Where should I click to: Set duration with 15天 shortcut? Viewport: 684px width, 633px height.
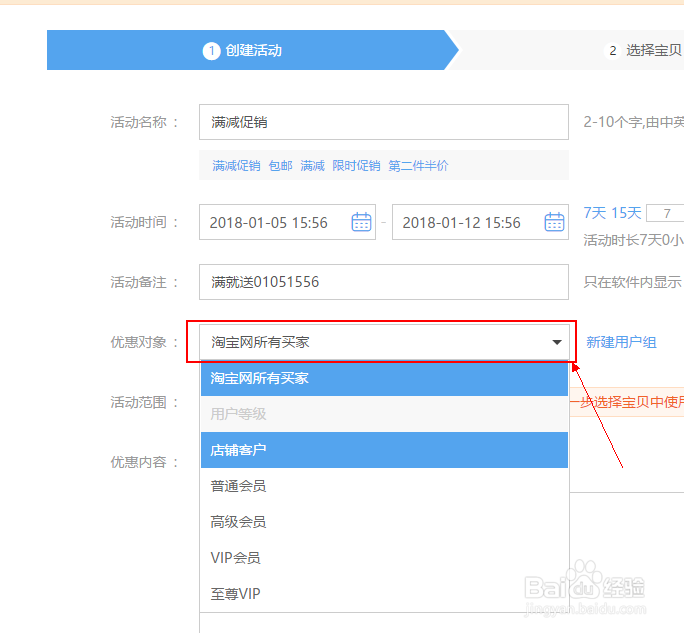(x=626, y=213)
